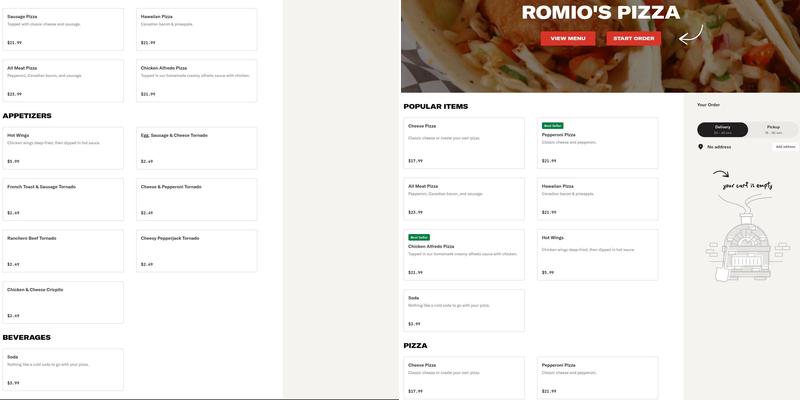Click the Romio's Pizza title heading
Screen dimensions: 800x400
[x=600, y=13]
